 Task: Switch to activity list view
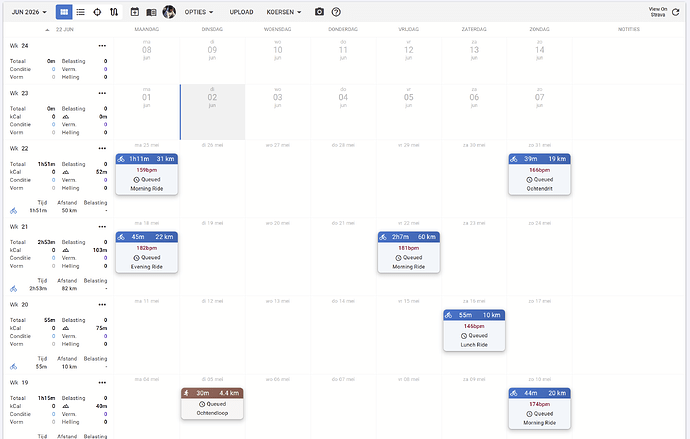pyautogui.click(x=81, y=12)
